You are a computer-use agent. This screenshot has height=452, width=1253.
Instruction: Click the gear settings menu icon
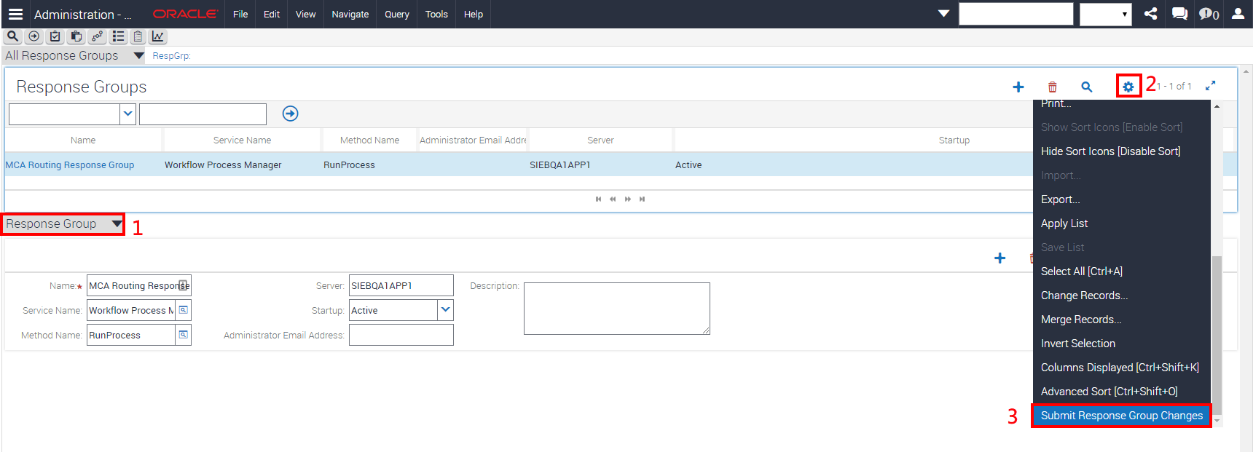(1128, 87)
